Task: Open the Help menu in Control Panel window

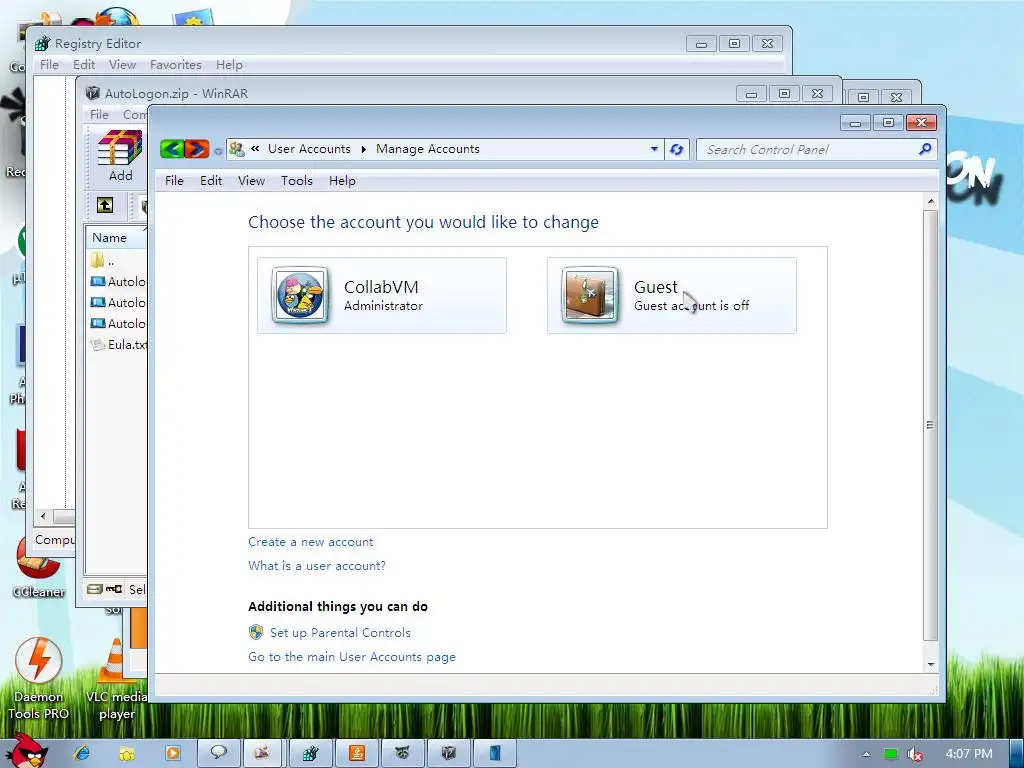Action: click(342, 181)
